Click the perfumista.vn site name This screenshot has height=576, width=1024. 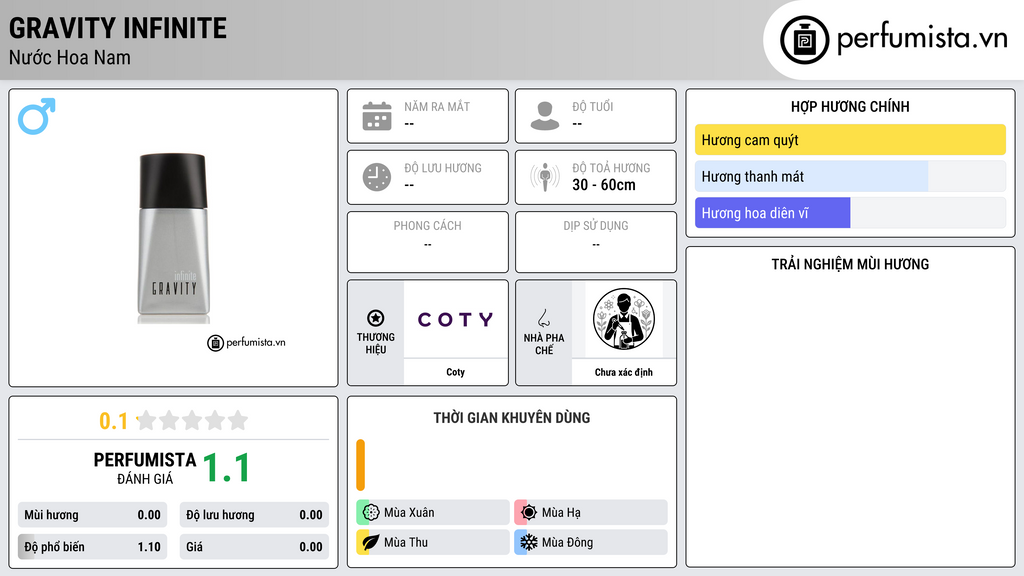coord(922,39)
